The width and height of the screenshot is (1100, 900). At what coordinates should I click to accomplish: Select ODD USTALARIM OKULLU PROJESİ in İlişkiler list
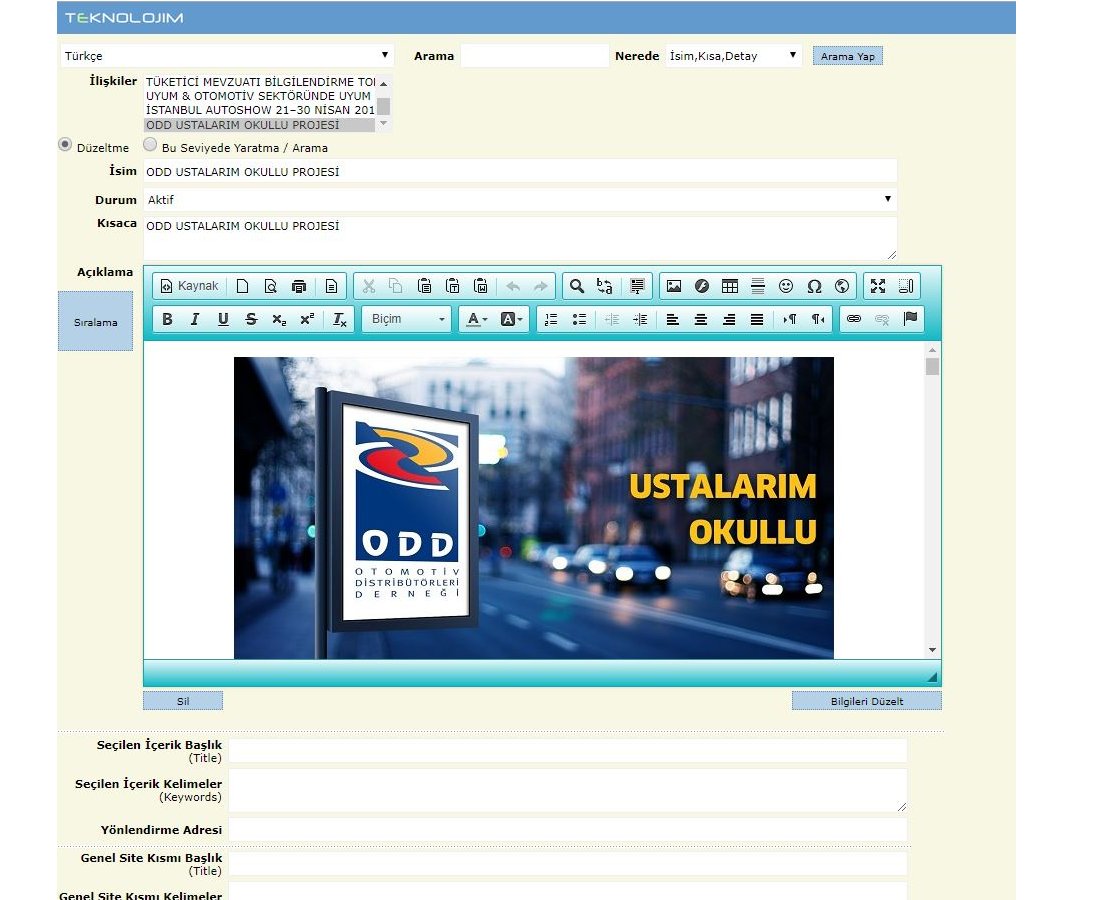260,125
